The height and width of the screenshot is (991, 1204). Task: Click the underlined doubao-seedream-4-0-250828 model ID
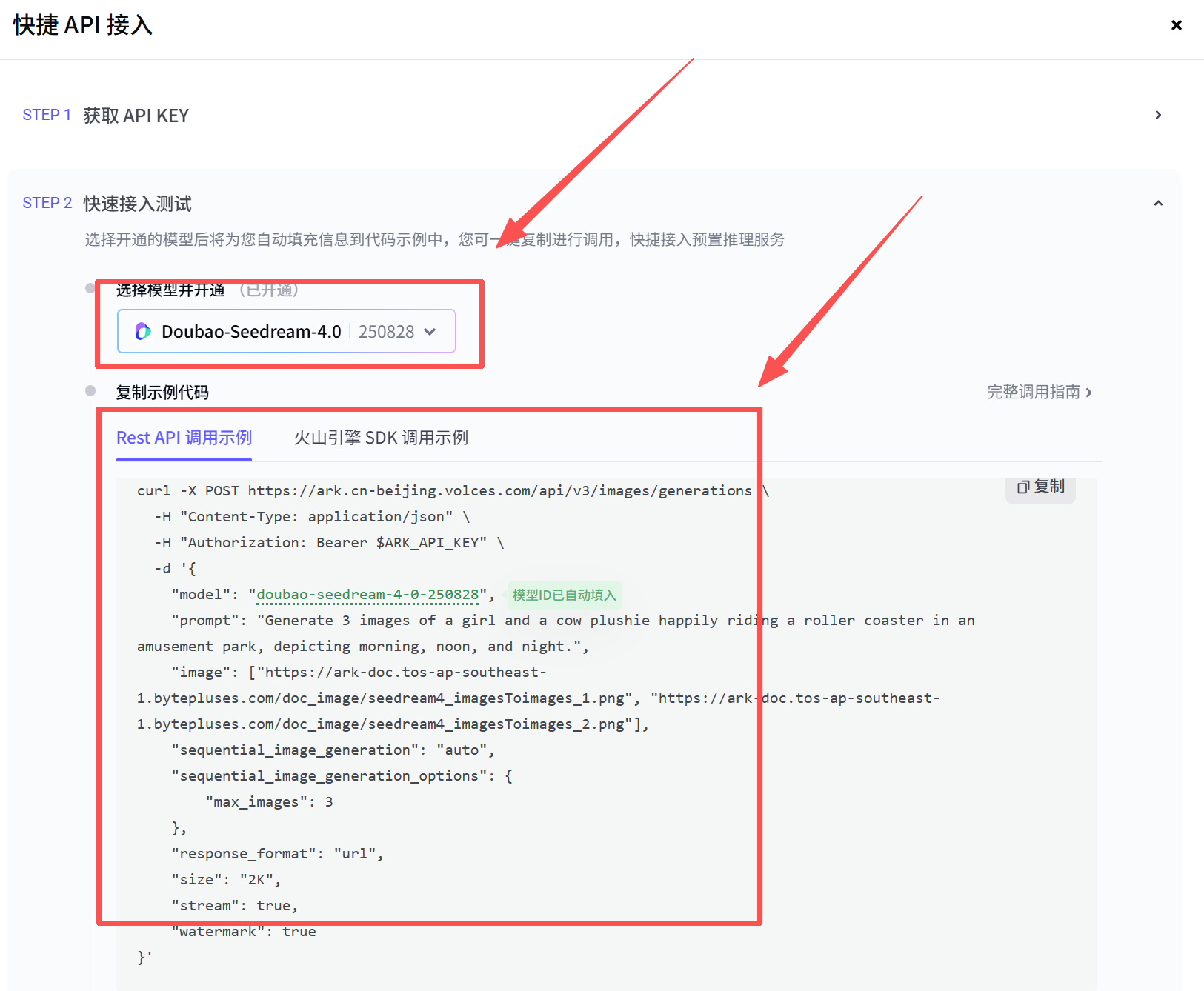click(x=367, y=595)
